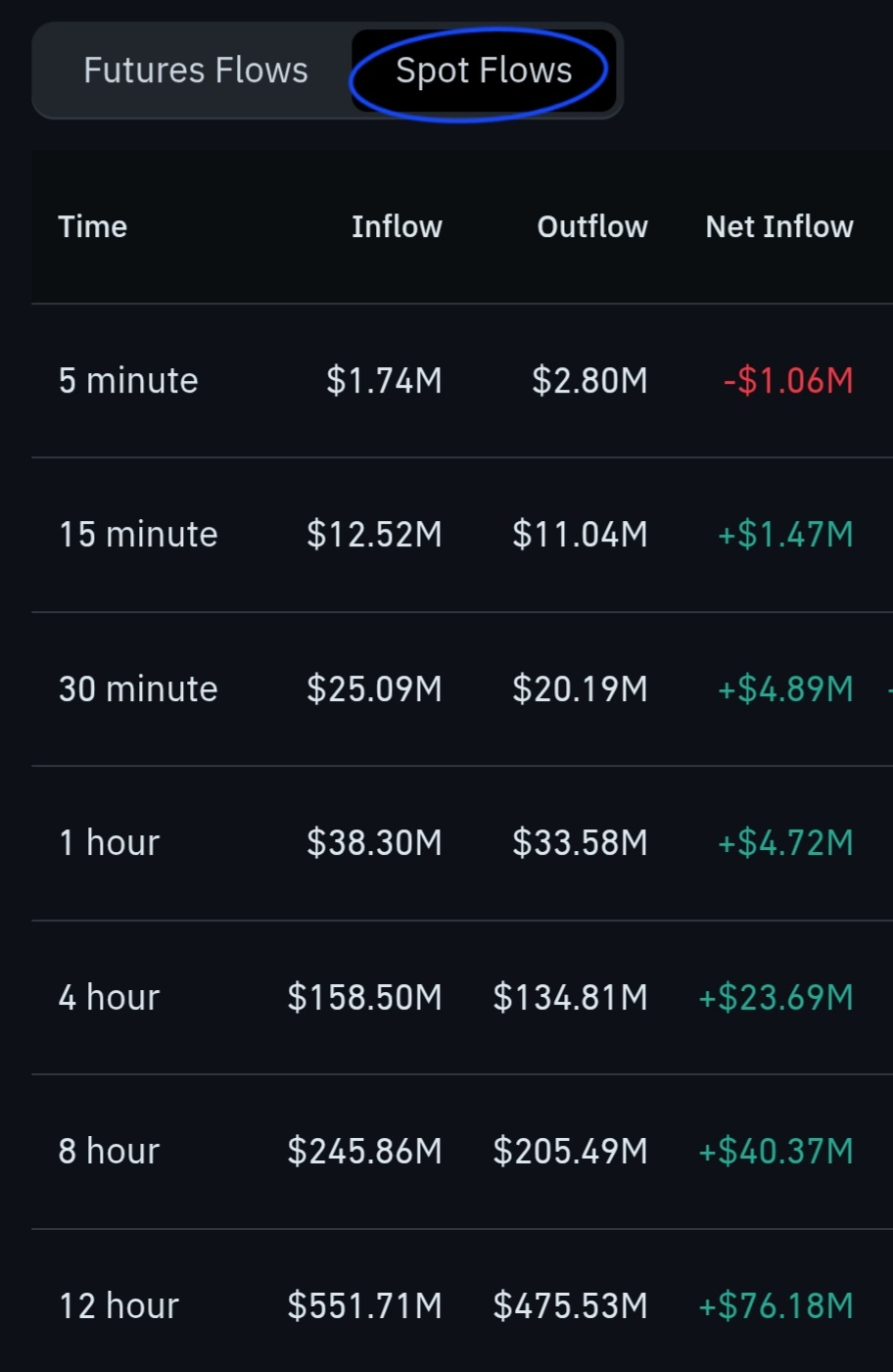Select the Net Inflow column header
893x1372 pixels.
click(779, 227)
